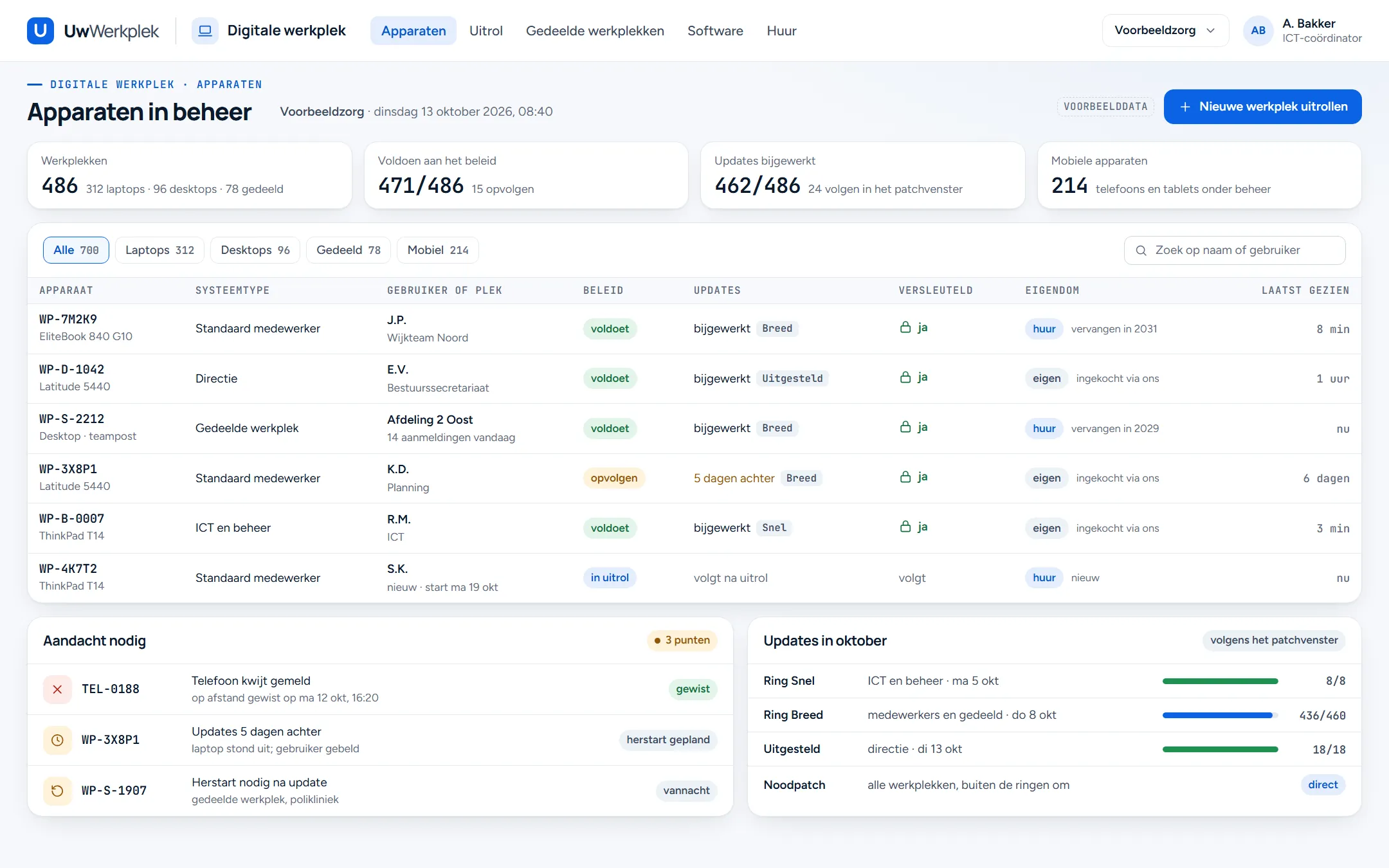The height and width of the screenshot is (868, 1389).
Task: Go to Gedeelde werkplekken tab
Action: tap(595, 31)
